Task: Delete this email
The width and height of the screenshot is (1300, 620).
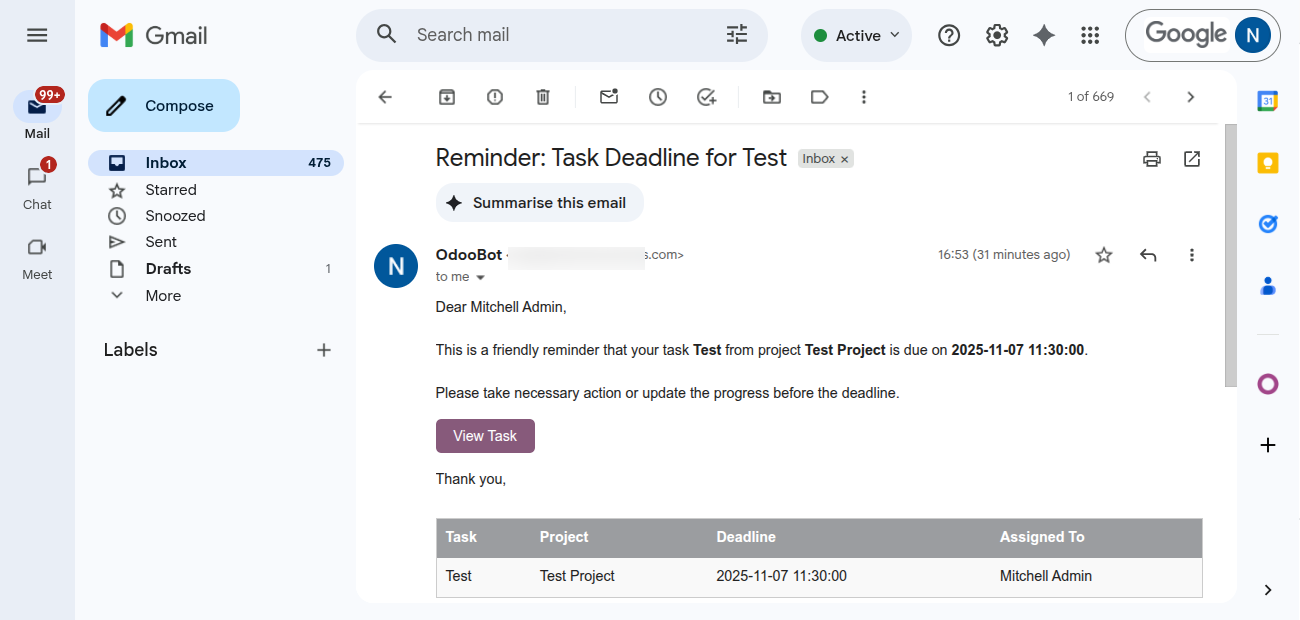Action: [x=543, y=97]
